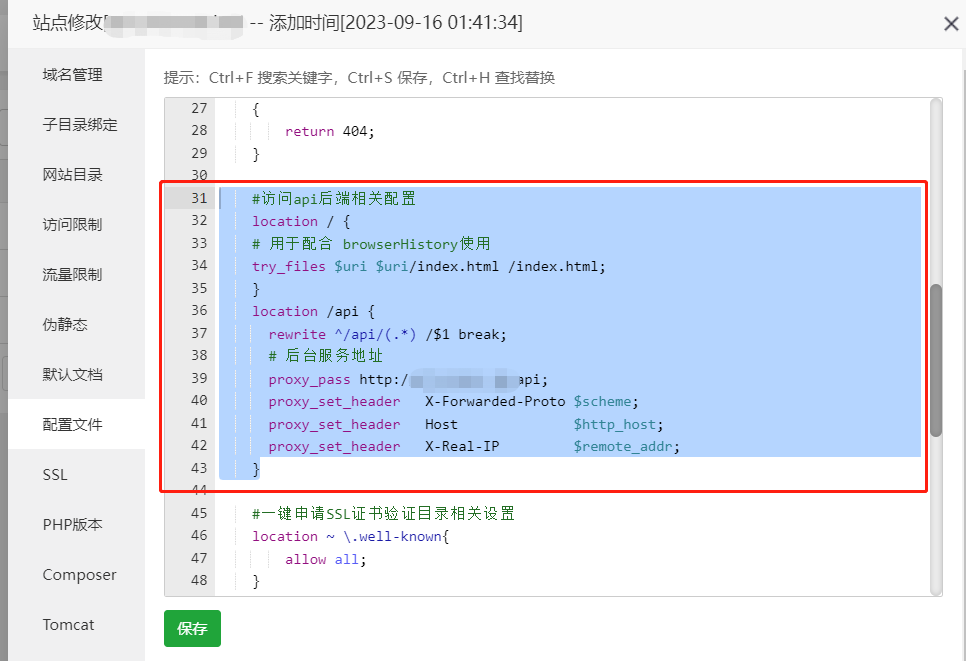Click line number 31 in the gutter
This screenshot has width=966, height=661.
[x=198, y=198]
